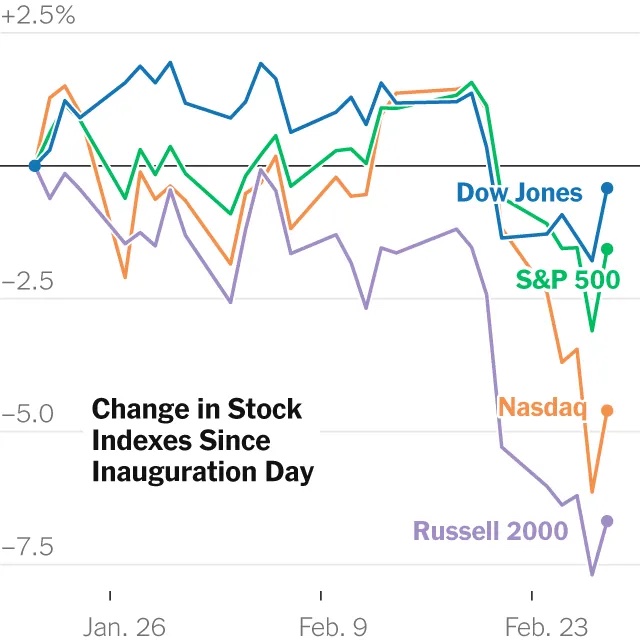The image size is (640, 640).
Task: Click the purple Russell 2000 endpoint dot
Action: pyautogui.click(x=607, y=521)
